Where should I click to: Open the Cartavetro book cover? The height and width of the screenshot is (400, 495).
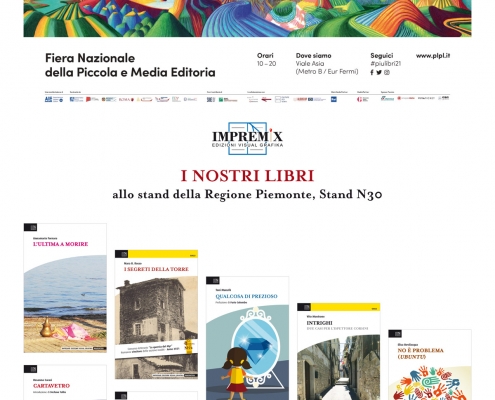tap(65, 382)
